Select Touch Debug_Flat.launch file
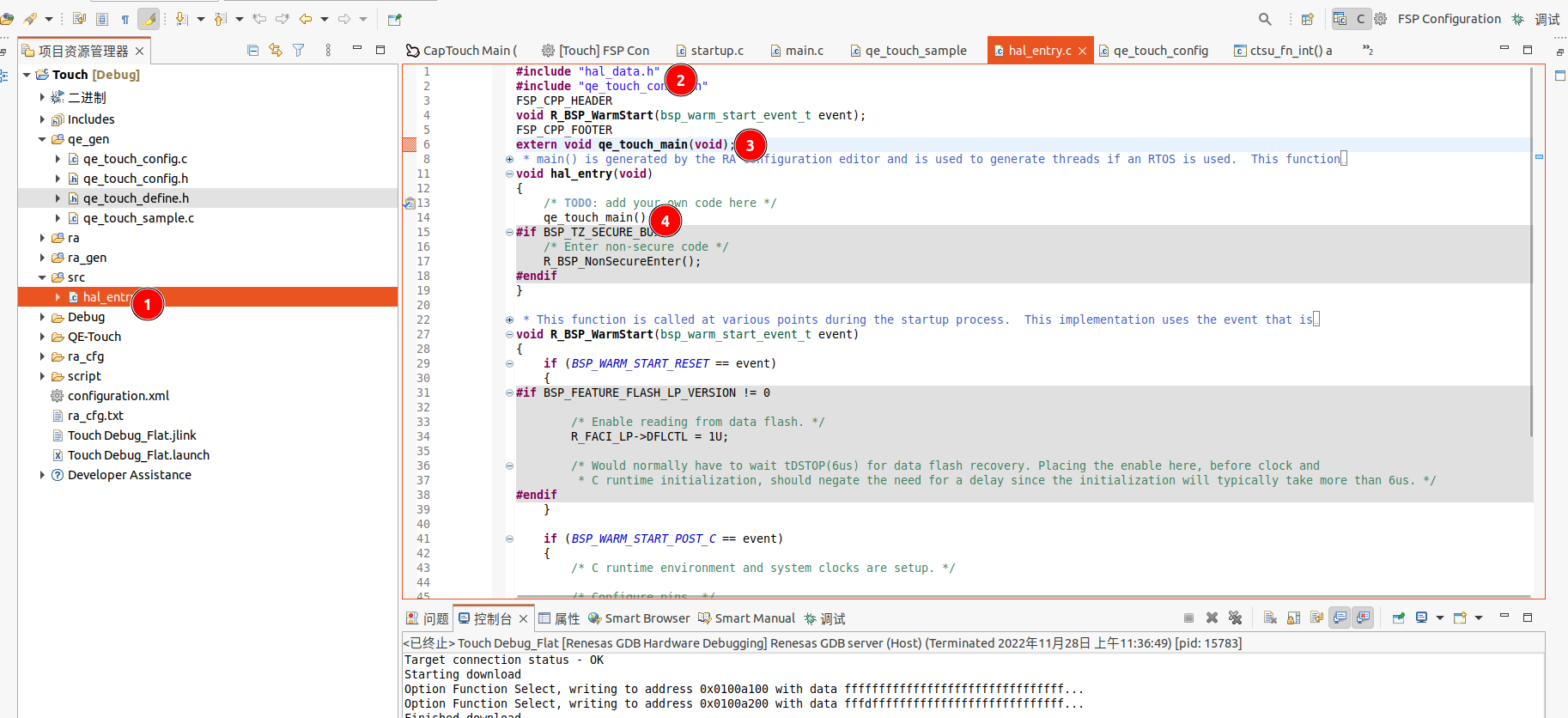The height and width of the screenshot is (718, 1568). coord(138,455)
